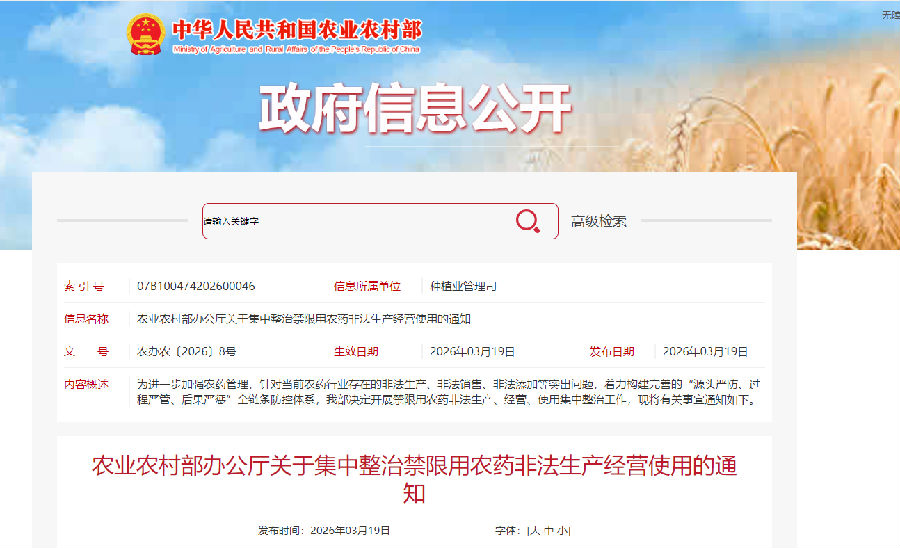Screen dimensions: 900x548
Task: Set font size to 中
Action: pos(548,531)
